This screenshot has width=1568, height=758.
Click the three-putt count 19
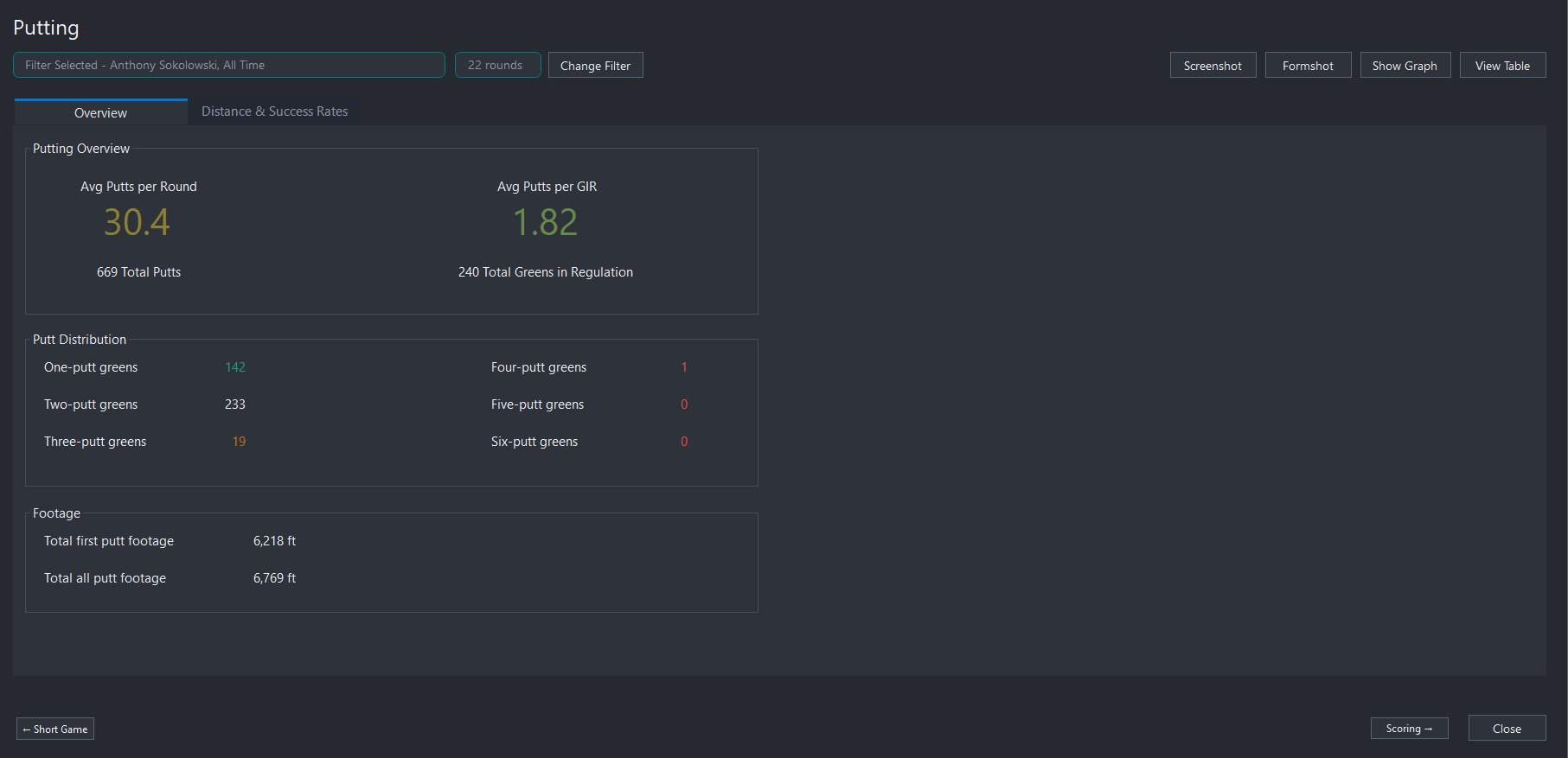[239, 442]
